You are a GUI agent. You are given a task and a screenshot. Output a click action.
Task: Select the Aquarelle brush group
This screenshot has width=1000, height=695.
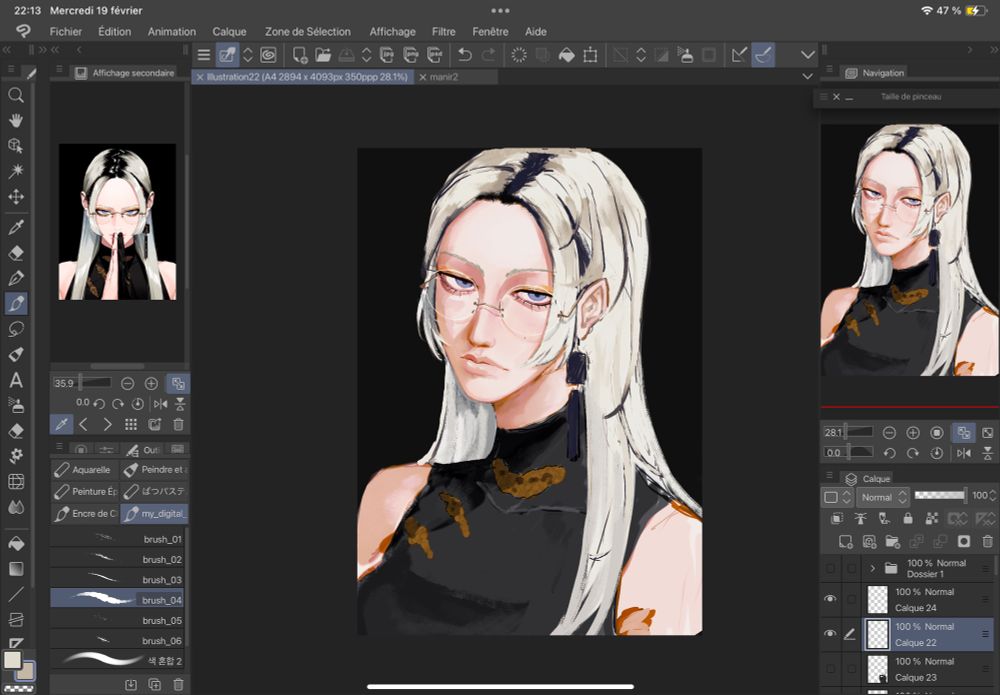point(84,470)
